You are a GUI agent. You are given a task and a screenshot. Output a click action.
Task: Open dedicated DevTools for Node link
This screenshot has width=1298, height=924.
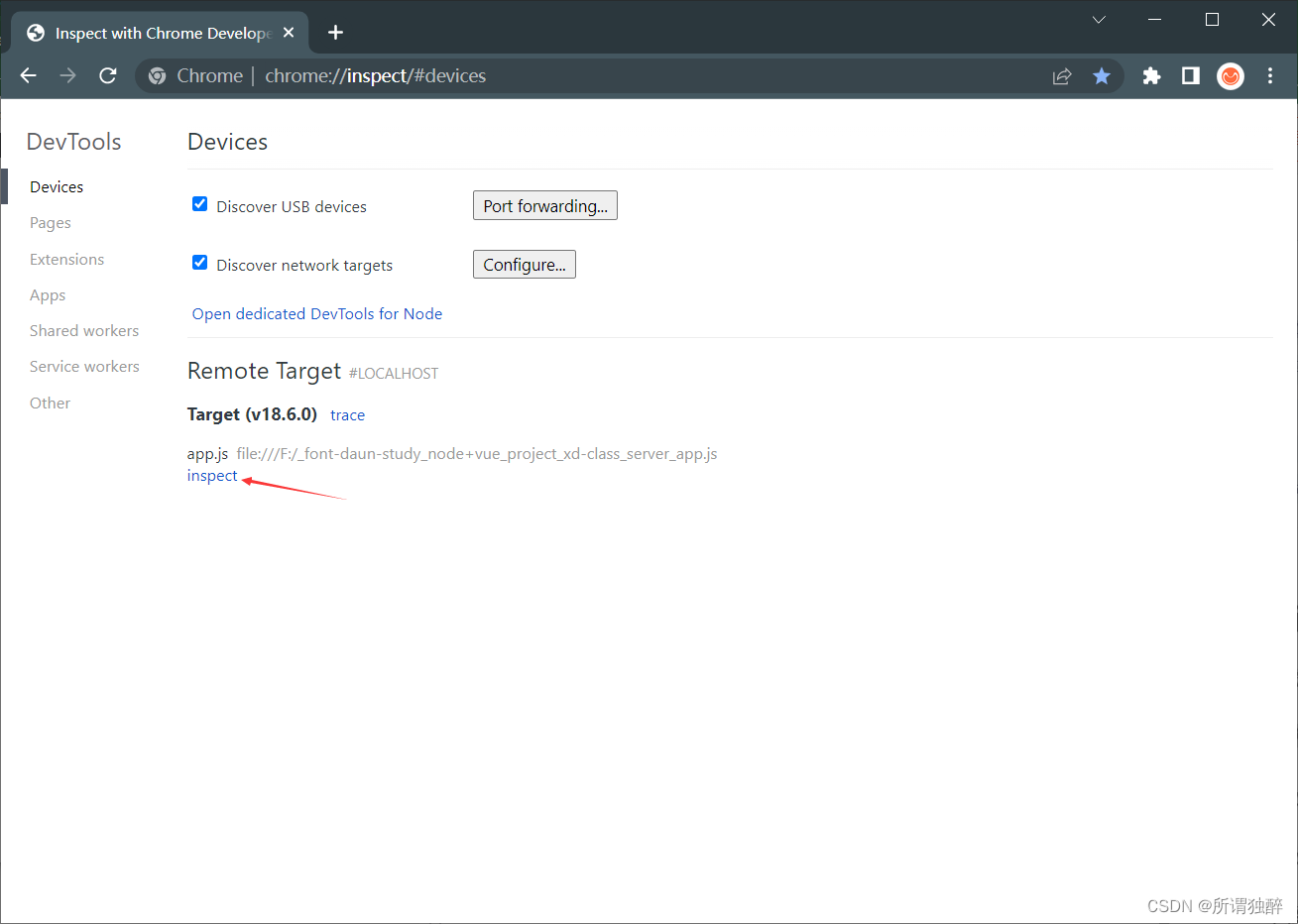317,313
